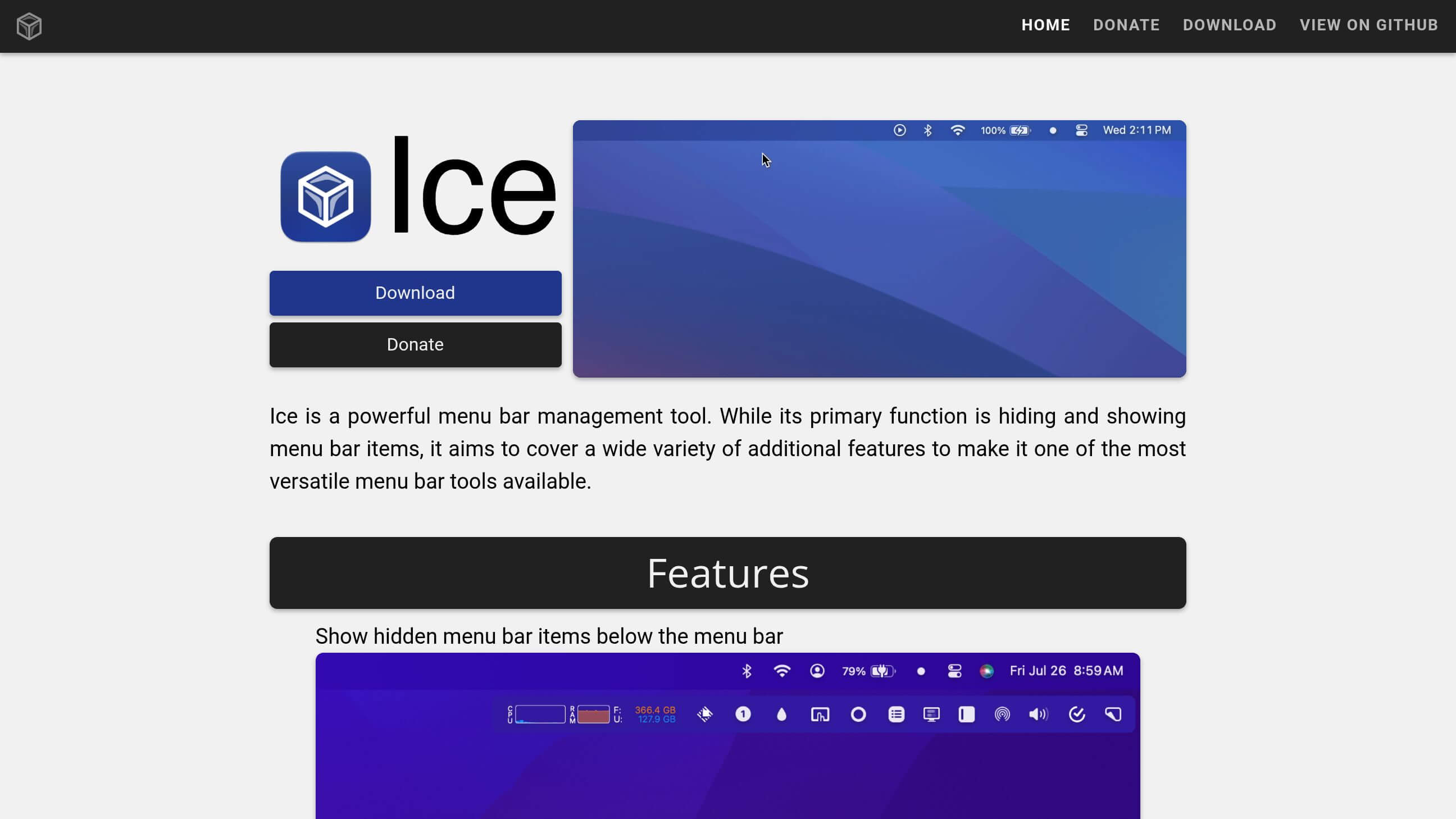The image size is (1456, 819).
Task: Open the DOWNLOAD nav item
Action: point(1230,25)
